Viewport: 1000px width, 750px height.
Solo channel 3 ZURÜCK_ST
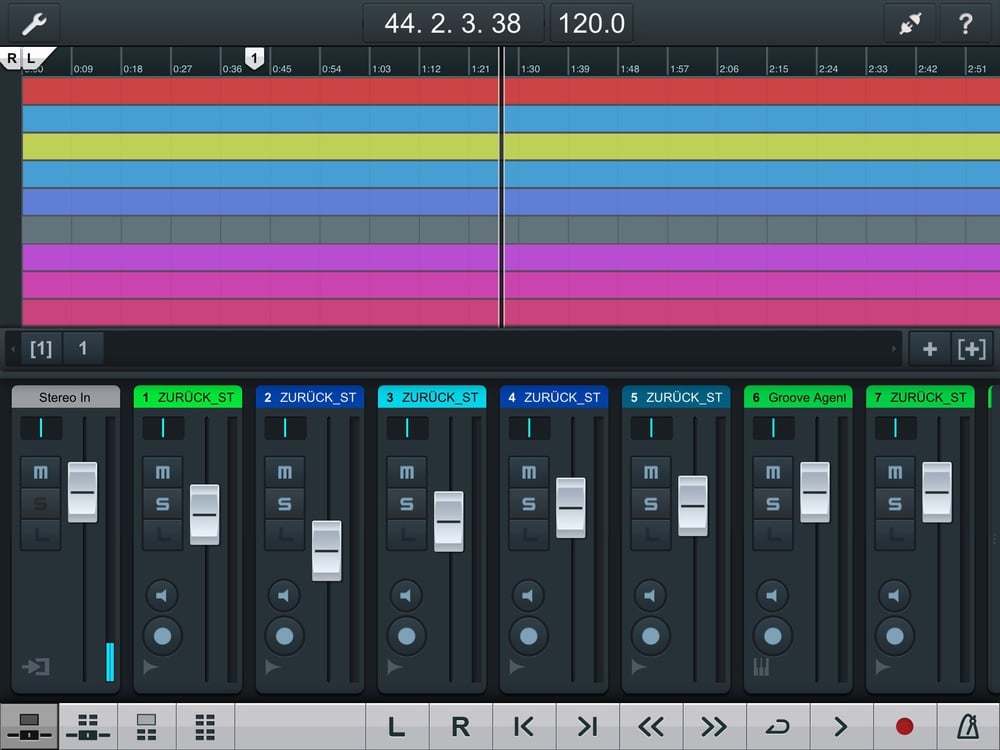click(407, 504)
